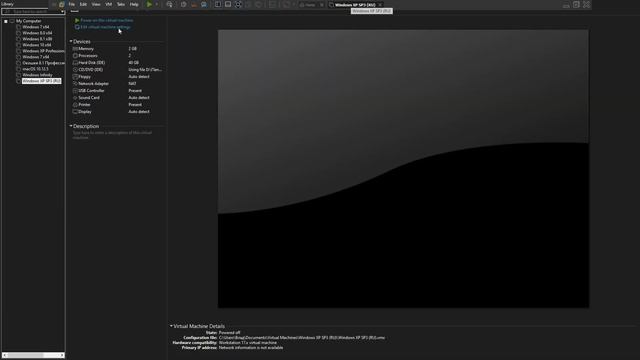The height and width of the screenshot is (360, 640).
Task: Select Windows Infinity in the library
Action: 37,75
